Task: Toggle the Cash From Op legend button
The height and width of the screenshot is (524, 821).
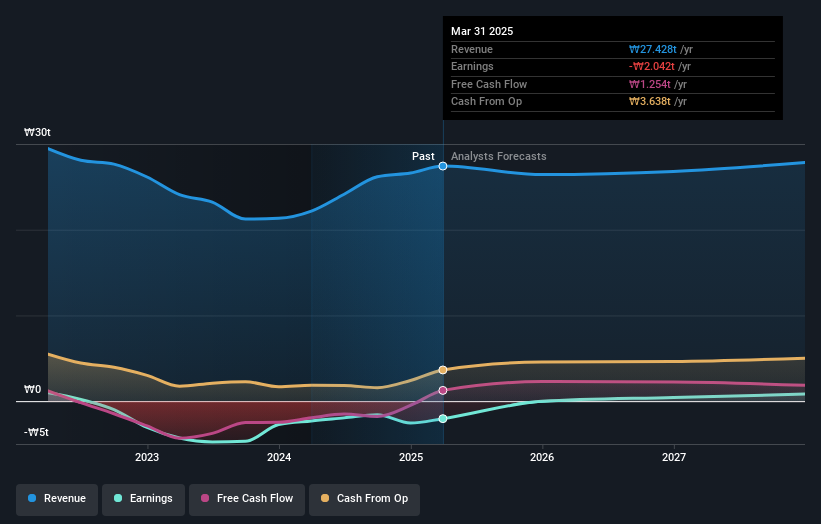Action: (x=364, y=499)
